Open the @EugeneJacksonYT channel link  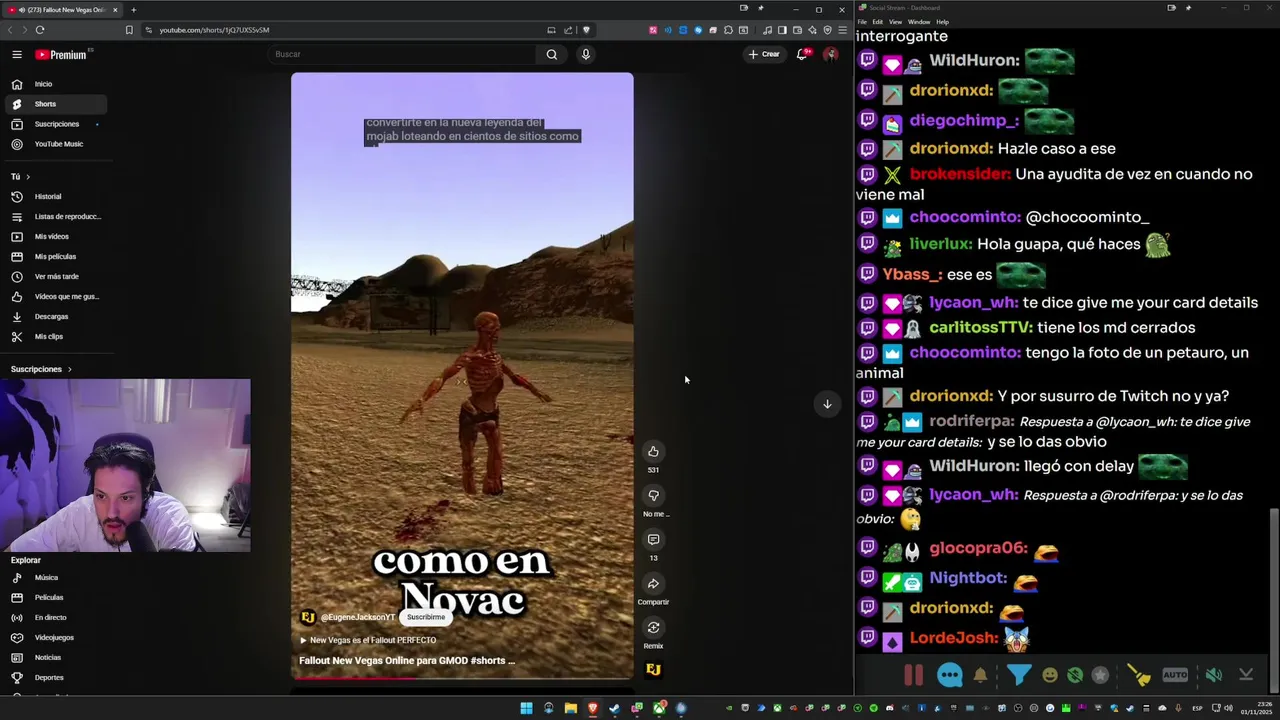(358, 617)
